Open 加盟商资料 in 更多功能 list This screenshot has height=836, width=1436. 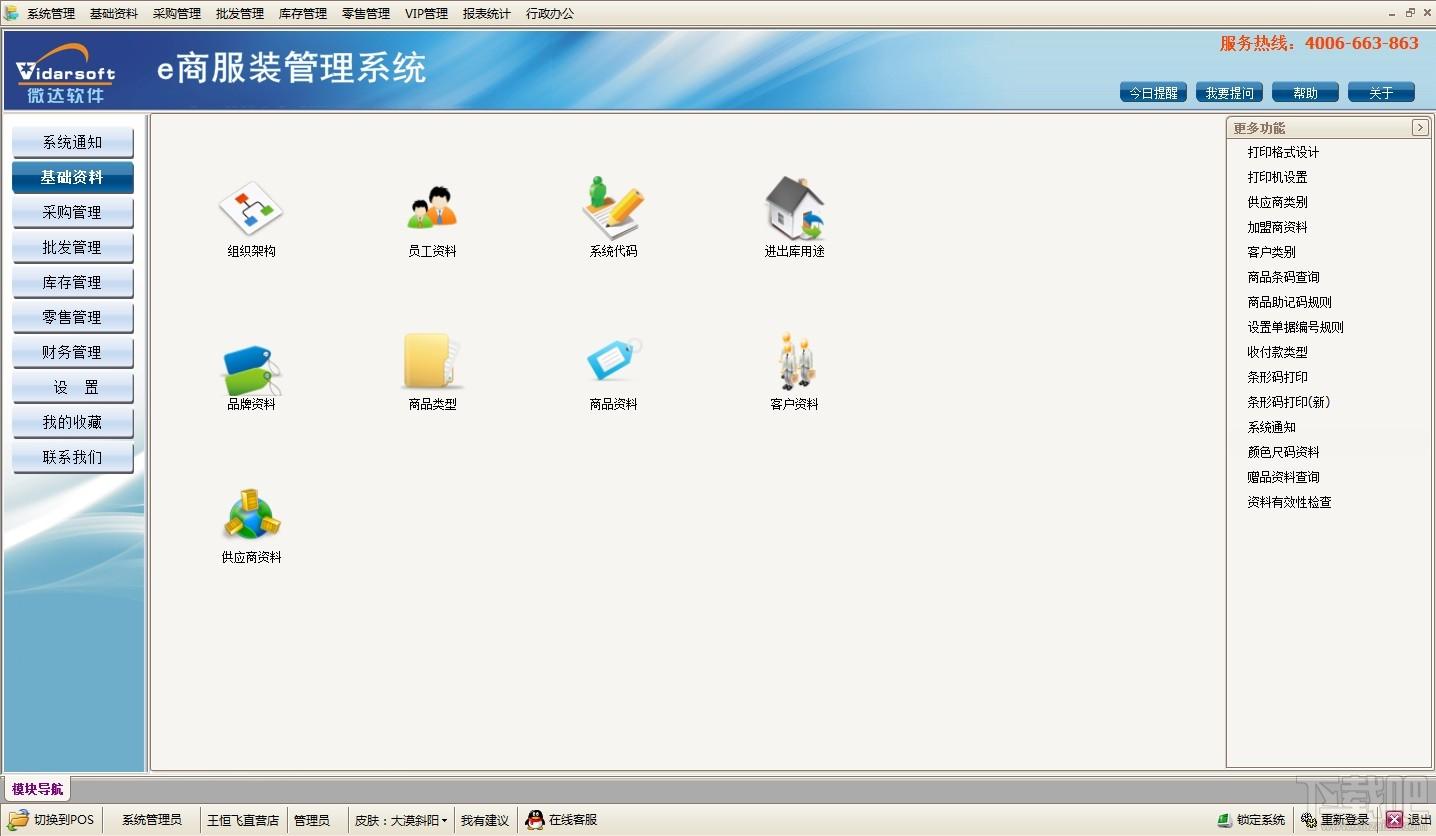[1277, 227]
